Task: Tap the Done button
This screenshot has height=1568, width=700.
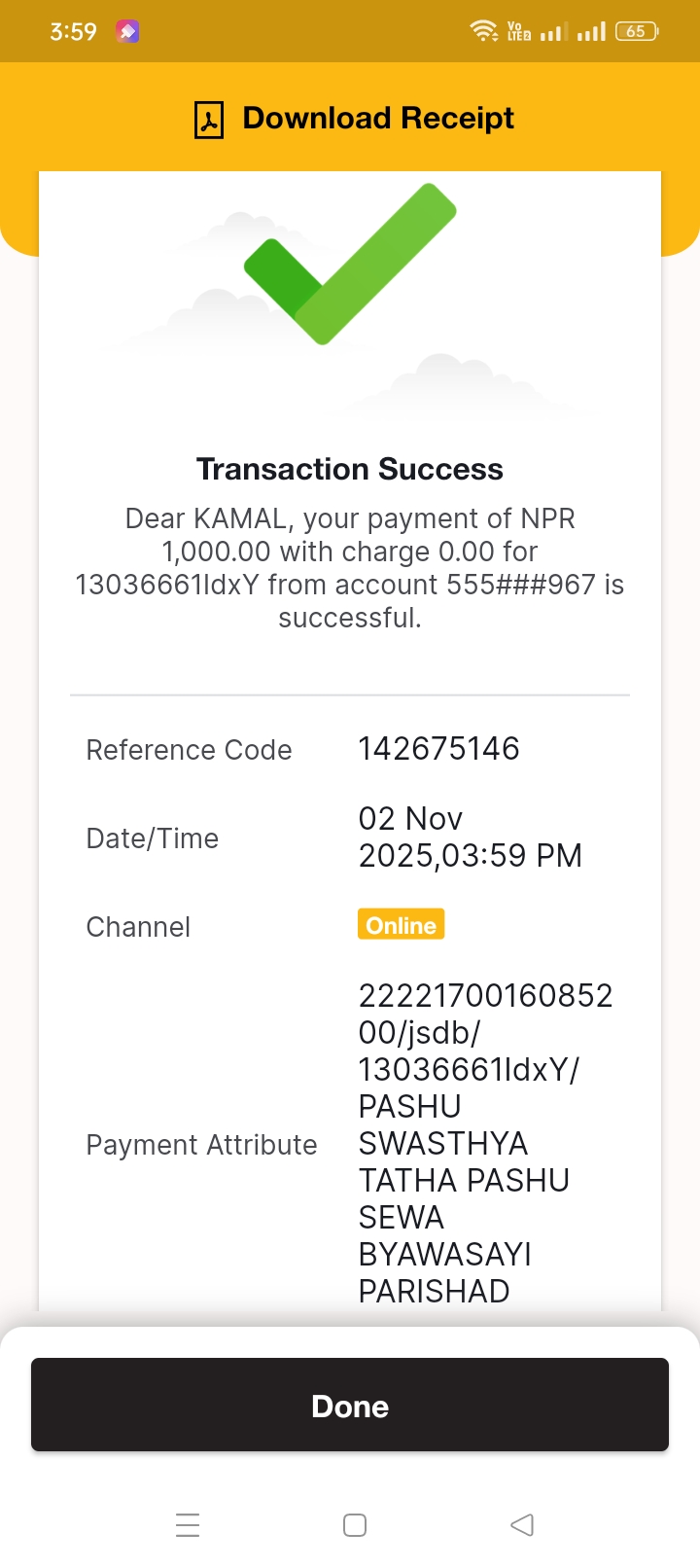Action: (x=350, y=1405)
